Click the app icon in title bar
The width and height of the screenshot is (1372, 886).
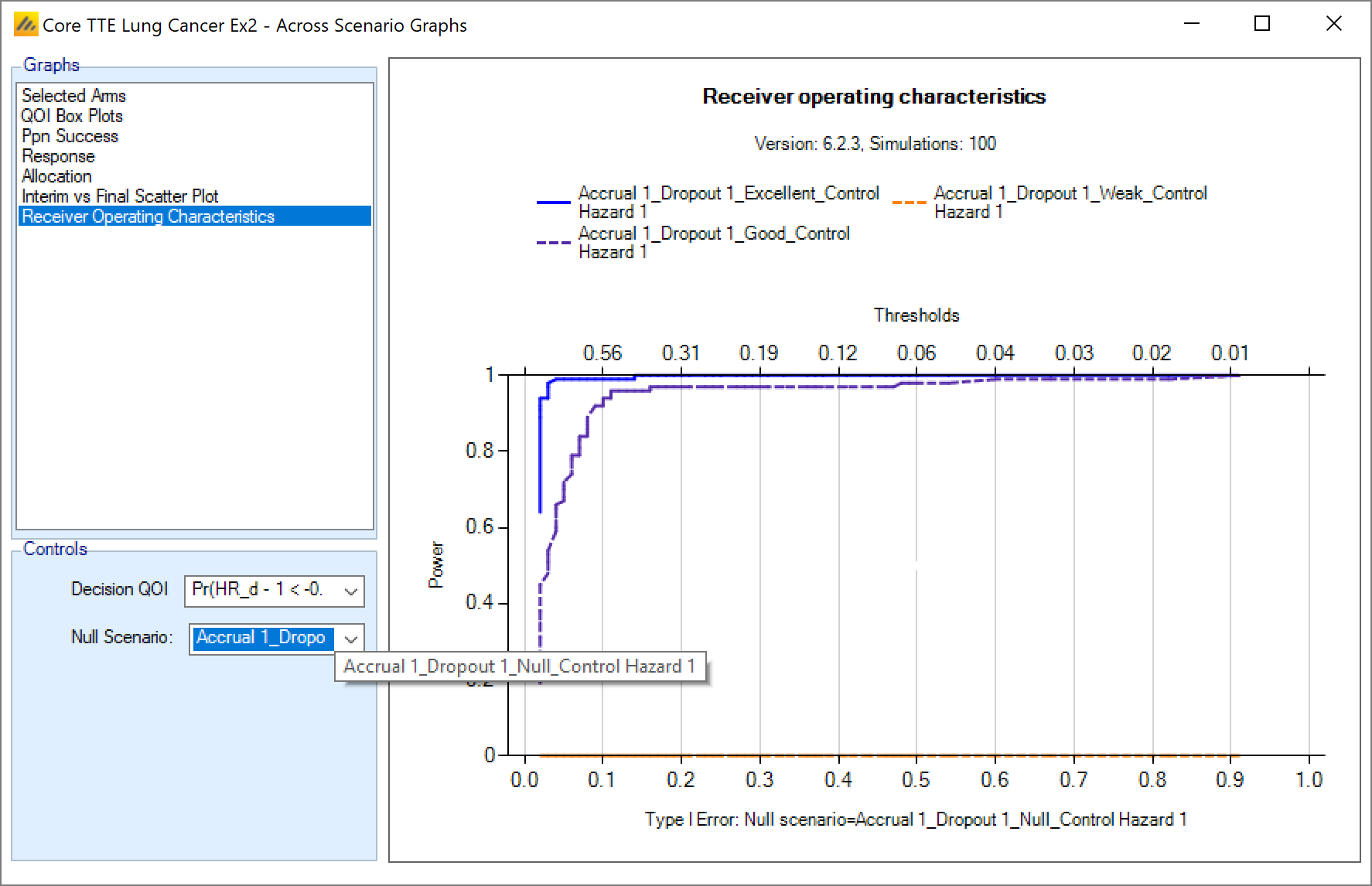click(x=26, y=25)
